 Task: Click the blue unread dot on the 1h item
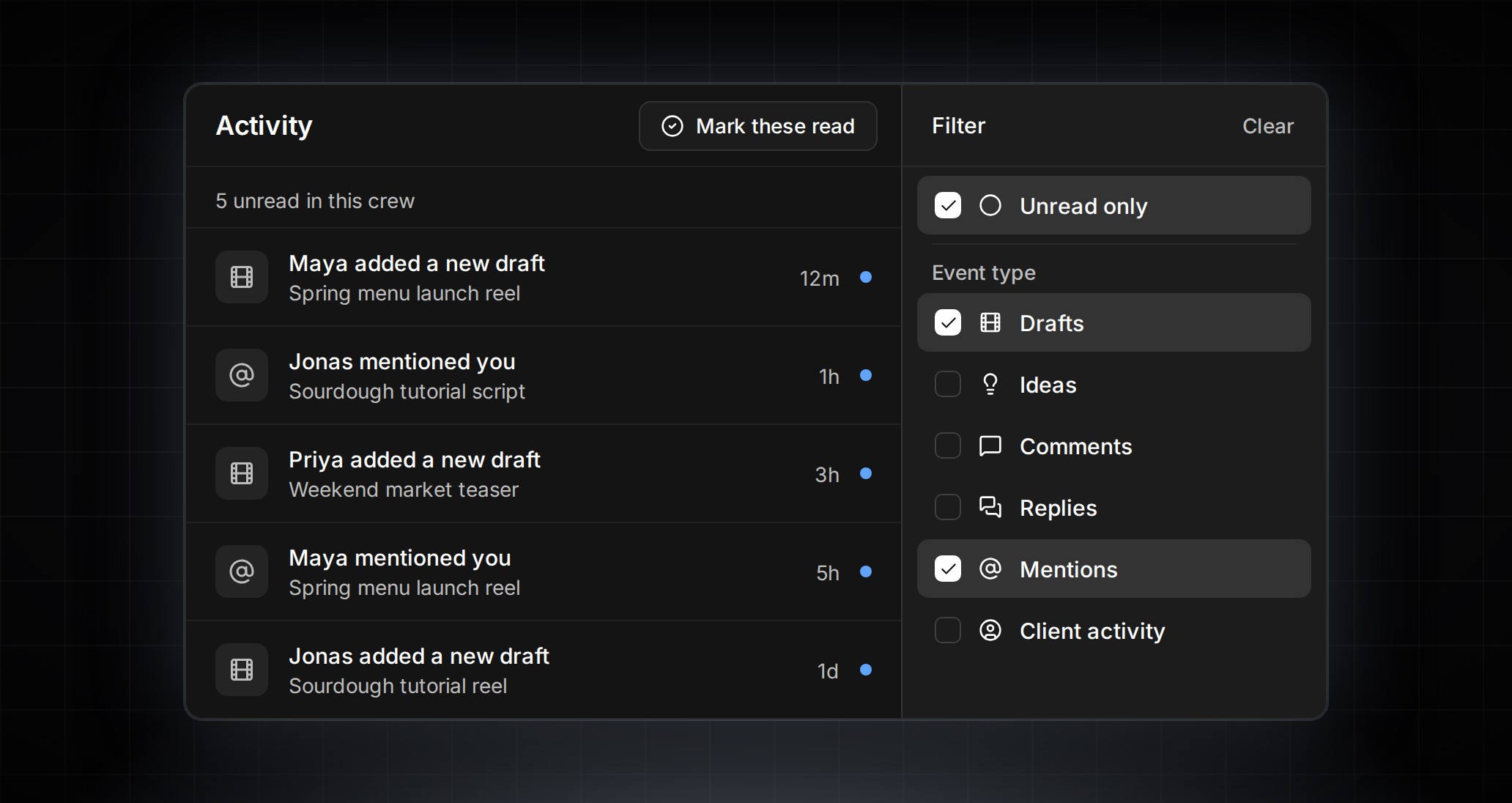(866, 375)
